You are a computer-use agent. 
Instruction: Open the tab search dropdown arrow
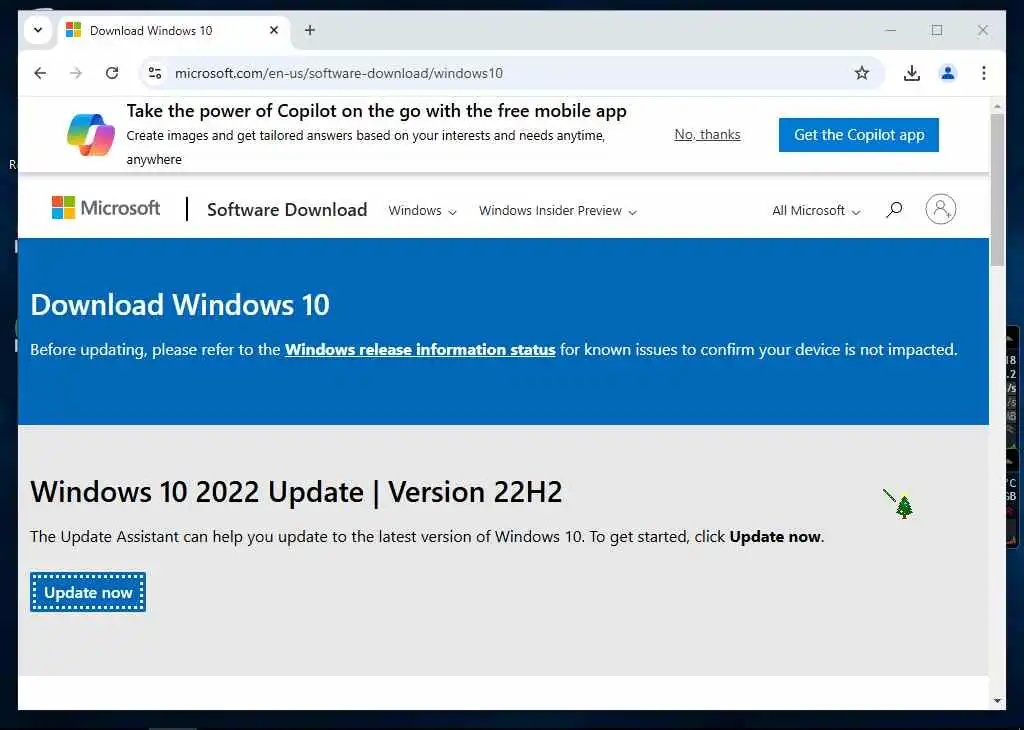[38, 30]
